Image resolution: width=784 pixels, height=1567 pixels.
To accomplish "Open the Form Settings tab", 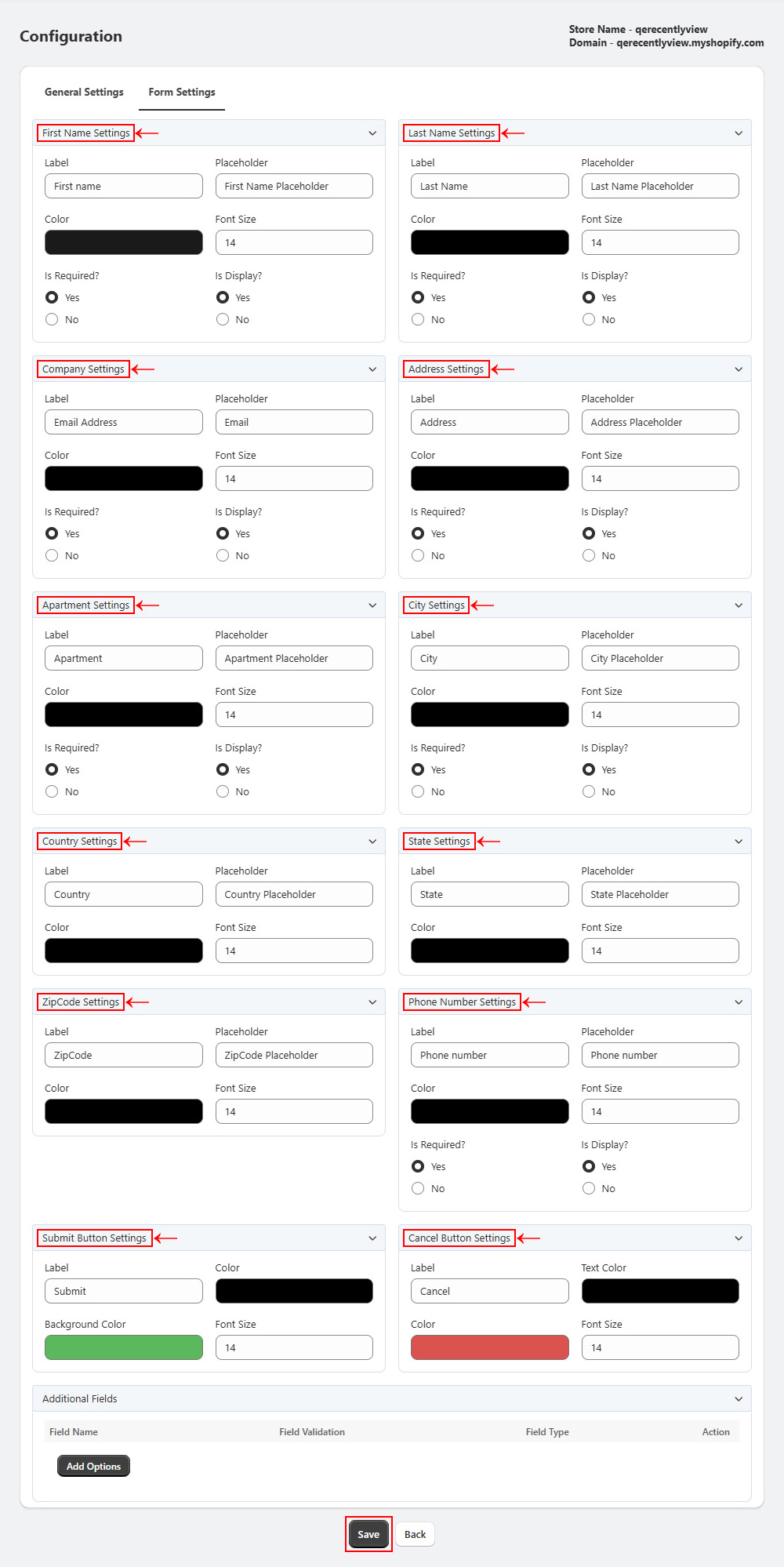I will point(182,93).
